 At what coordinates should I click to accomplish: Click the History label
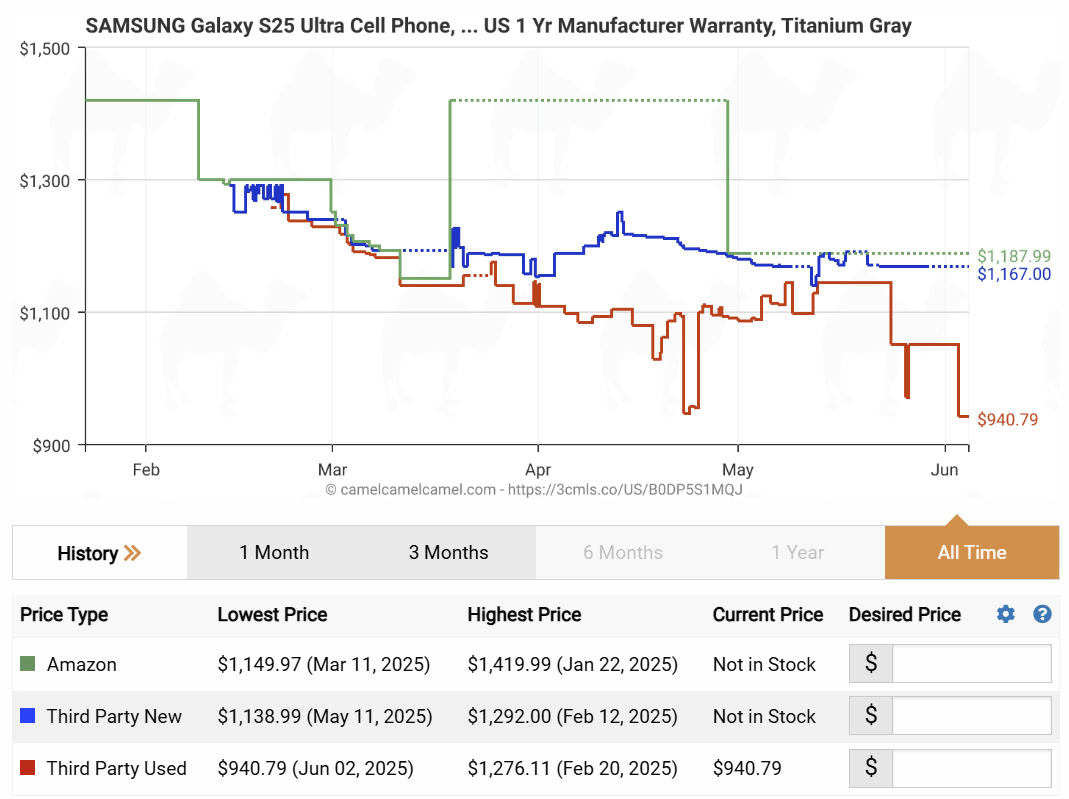[x=87, y=553]
